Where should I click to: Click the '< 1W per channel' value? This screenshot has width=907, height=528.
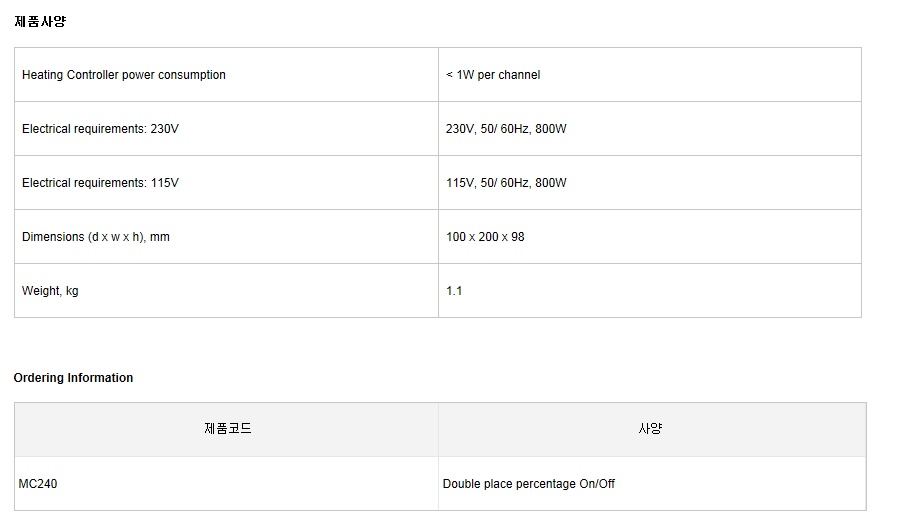[493, 75]
